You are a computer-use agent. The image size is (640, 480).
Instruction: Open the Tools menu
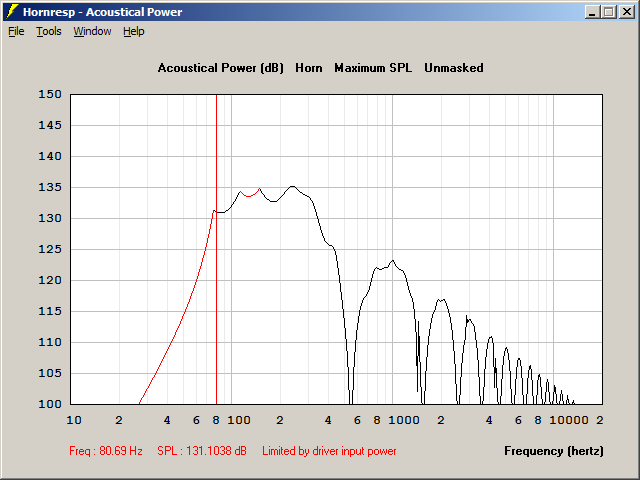pos(49,31)
